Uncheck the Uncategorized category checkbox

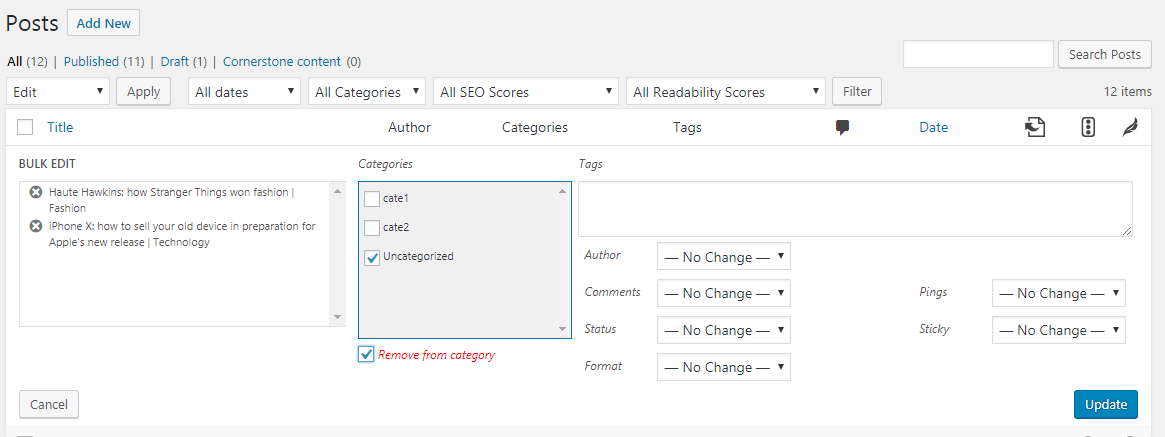click(x=371, y=257)
